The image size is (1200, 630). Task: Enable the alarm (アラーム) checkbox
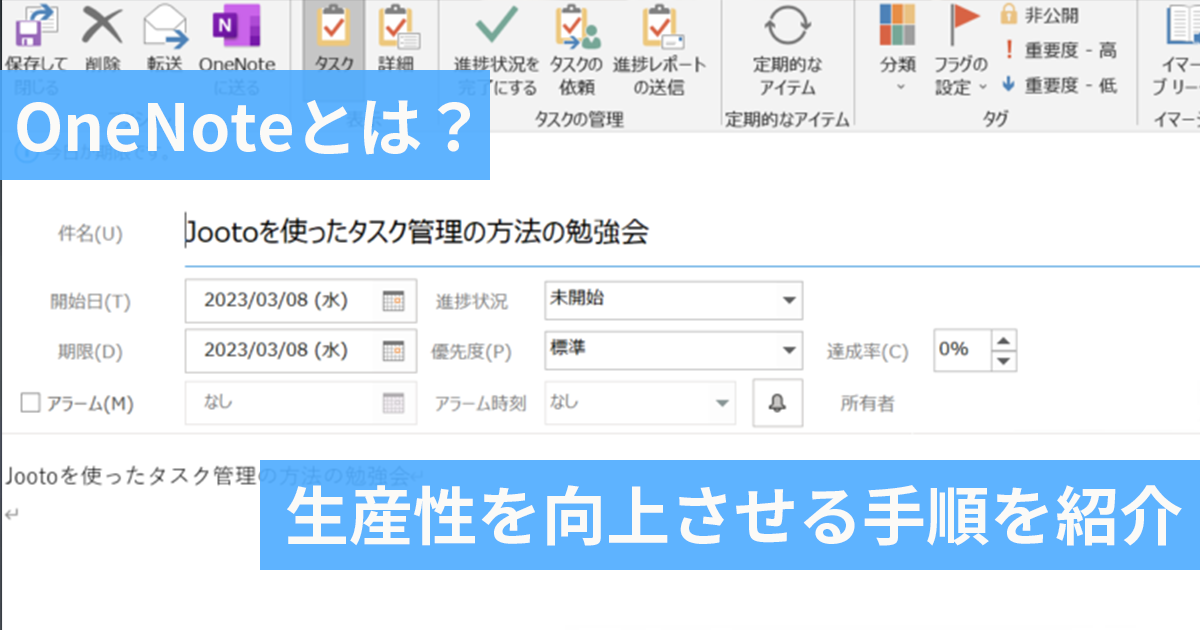30,403
